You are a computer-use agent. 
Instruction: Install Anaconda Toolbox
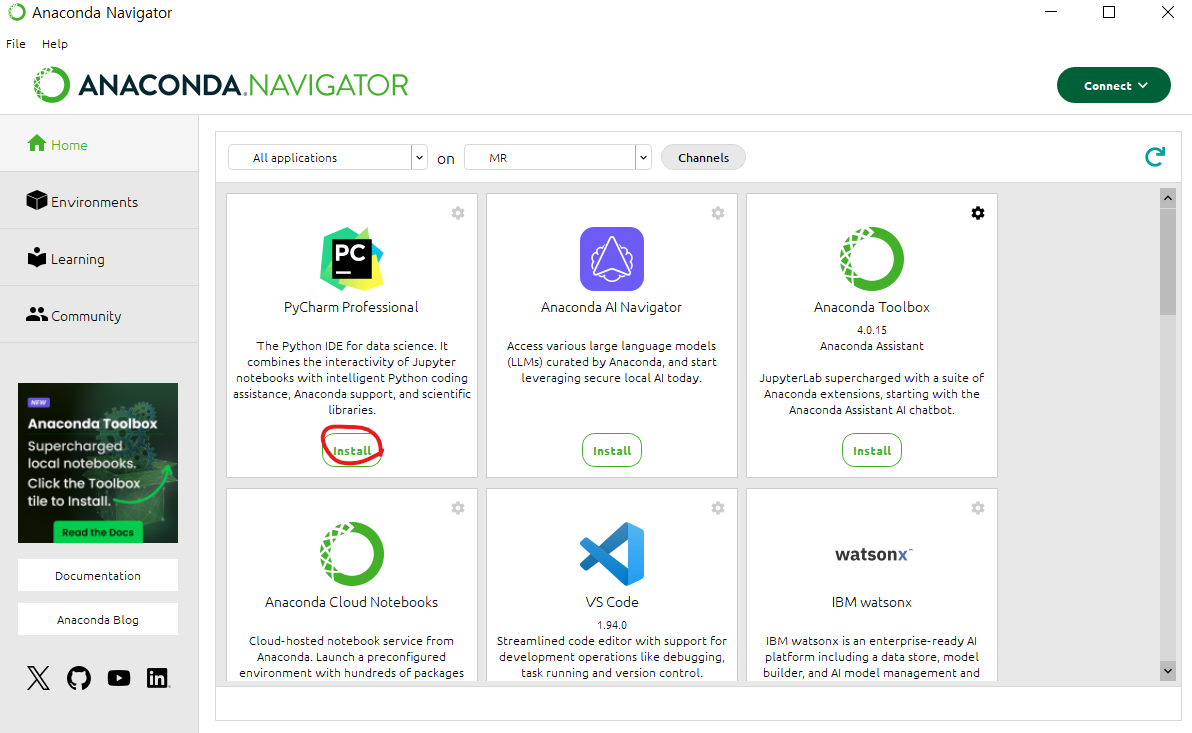(x=872, y=450)
